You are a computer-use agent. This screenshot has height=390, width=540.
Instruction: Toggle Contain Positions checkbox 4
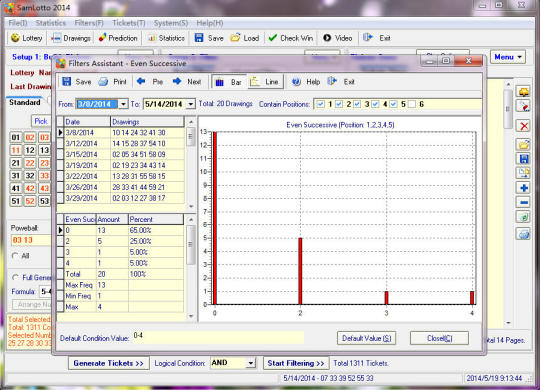[375, 104]
